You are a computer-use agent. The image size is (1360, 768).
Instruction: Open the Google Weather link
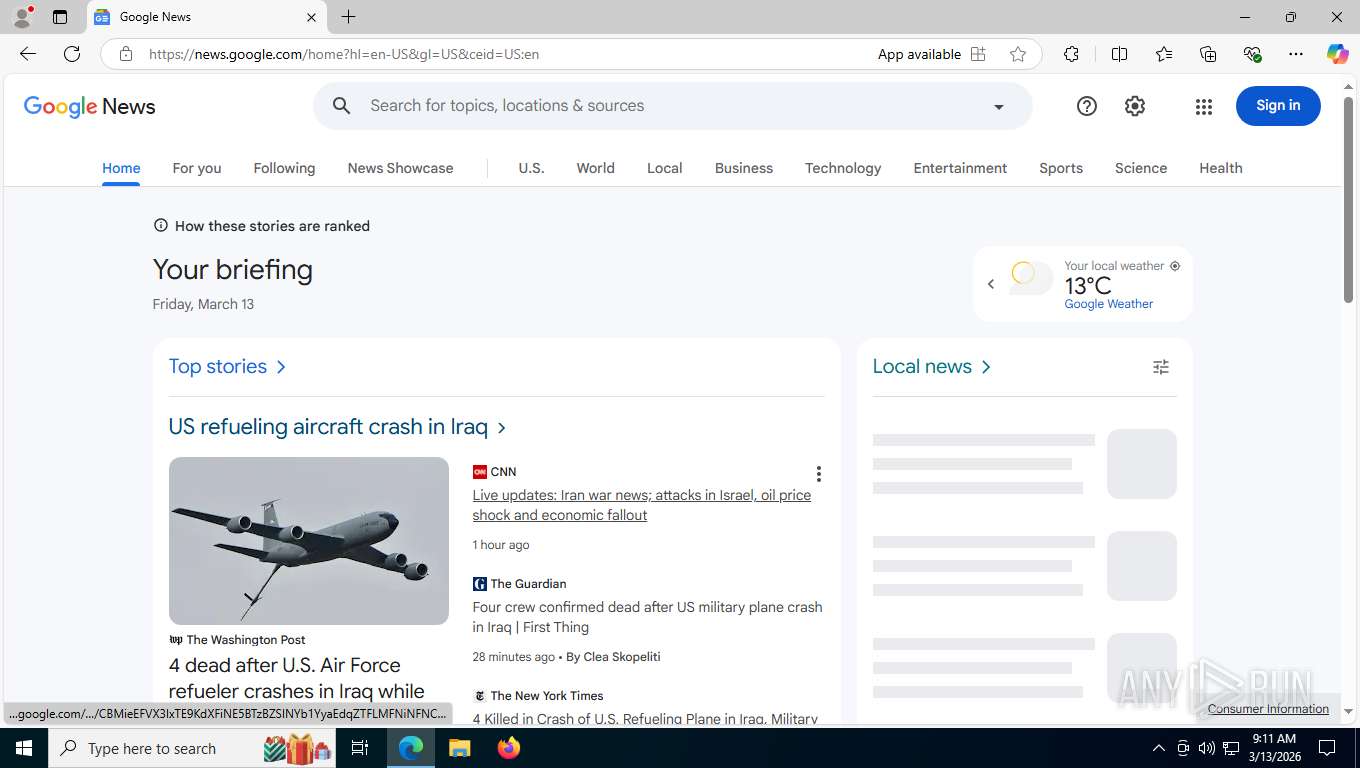(x=1109, y=304)
